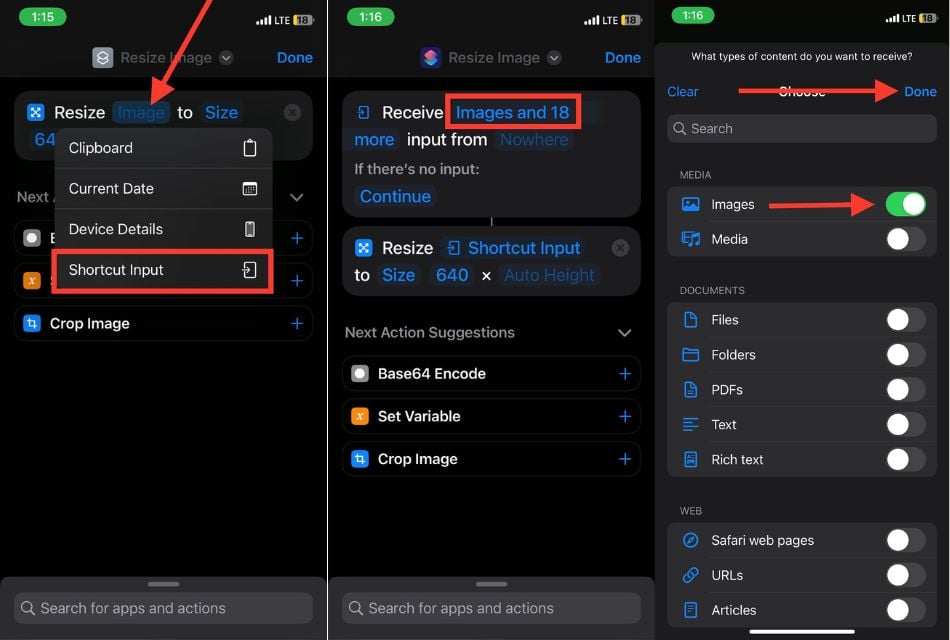Enable the Rich text toggle

905,459
